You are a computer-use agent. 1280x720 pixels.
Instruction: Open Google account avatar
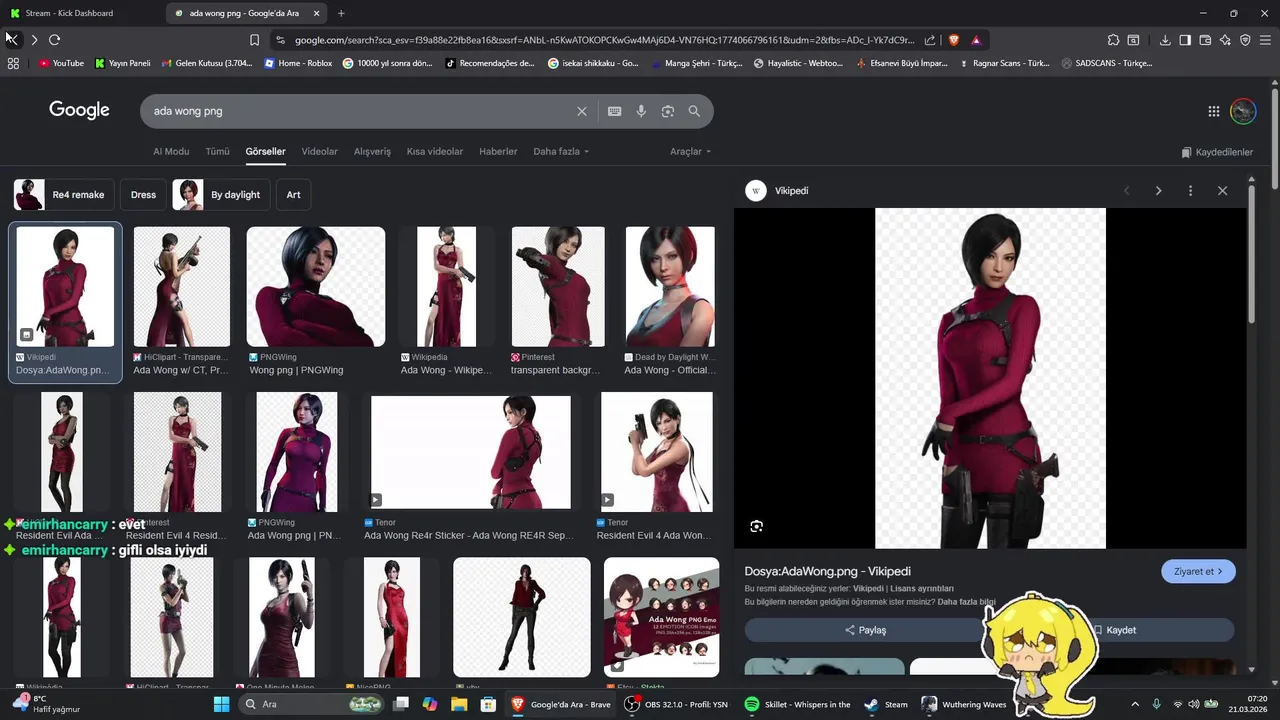(1243, 111)
